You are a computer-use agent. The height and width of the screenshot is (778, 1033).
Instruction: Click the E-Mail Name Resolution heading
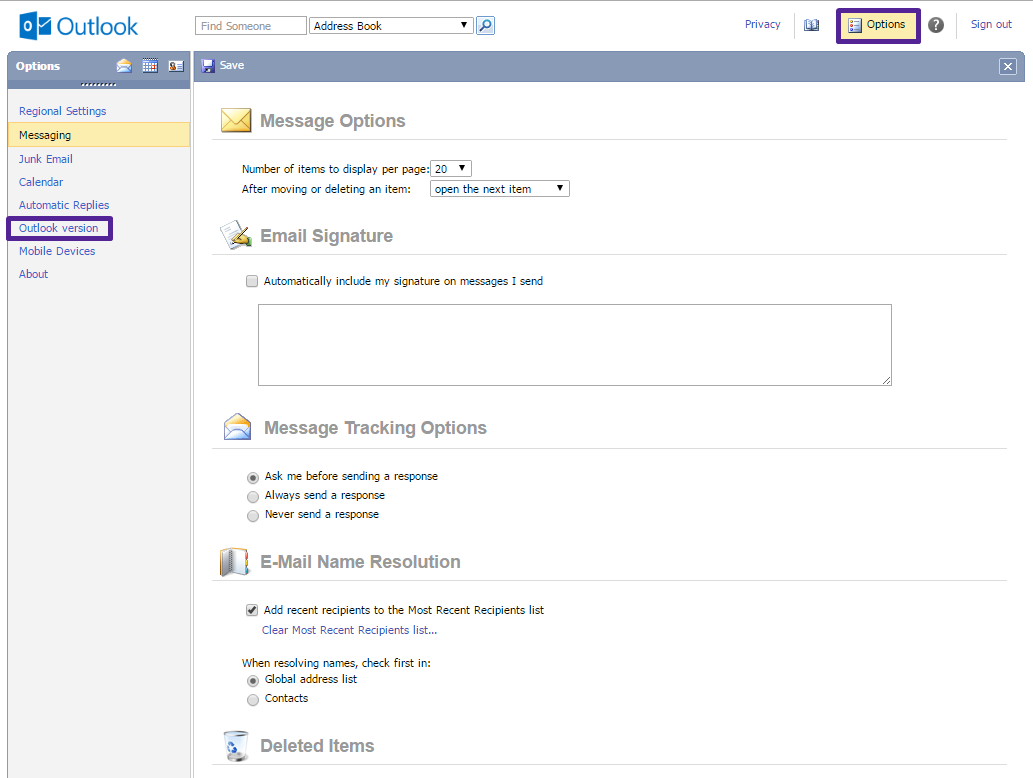360,562
